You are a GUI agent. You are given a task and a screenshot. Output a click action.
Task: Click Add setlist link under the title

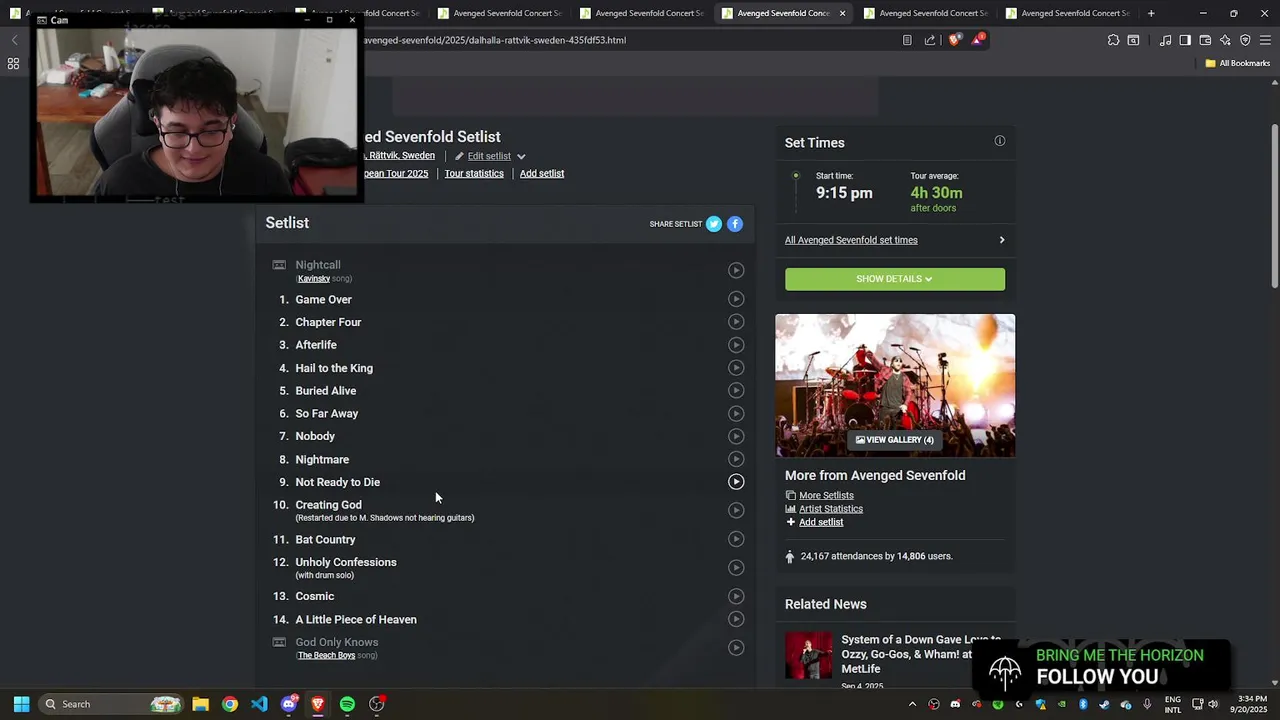tap(542, 173)
